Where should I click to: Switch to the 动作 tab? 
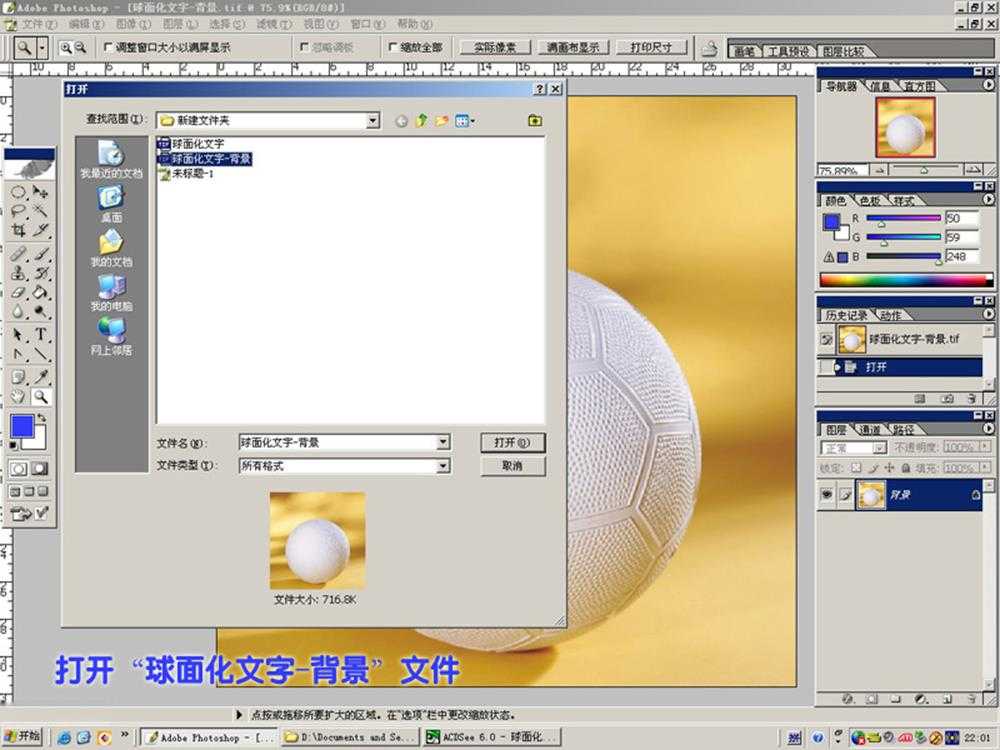tap(890, 315)
